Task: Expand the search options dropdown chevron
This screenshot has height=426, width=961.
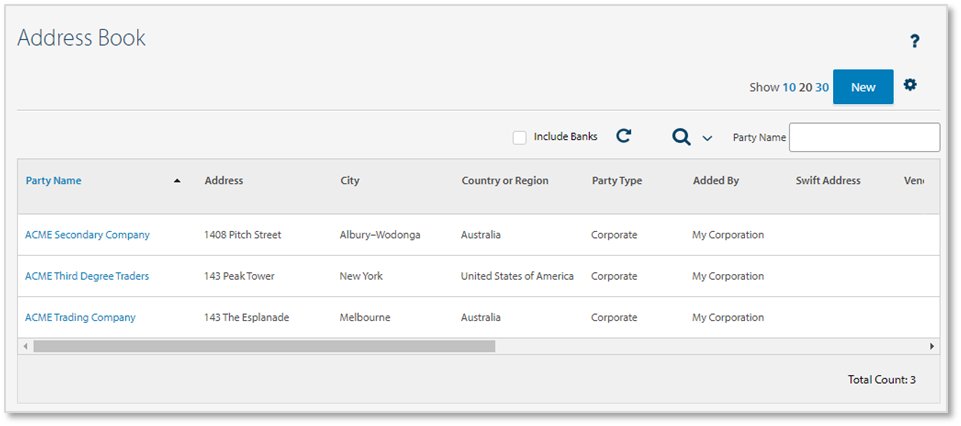Action: pyautogui.click(x=707, y=138)
